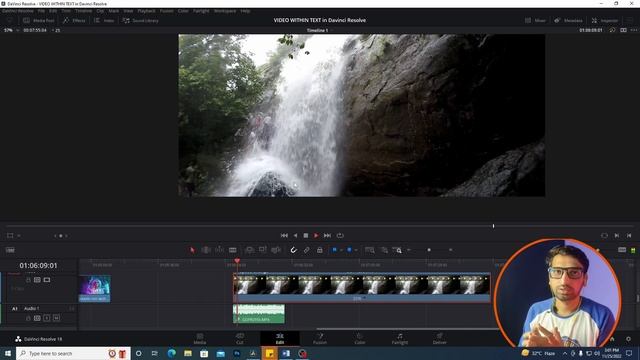
Task: Switch to the Deliver page tab
Action: pyautogui.click(x=440, y=339)
